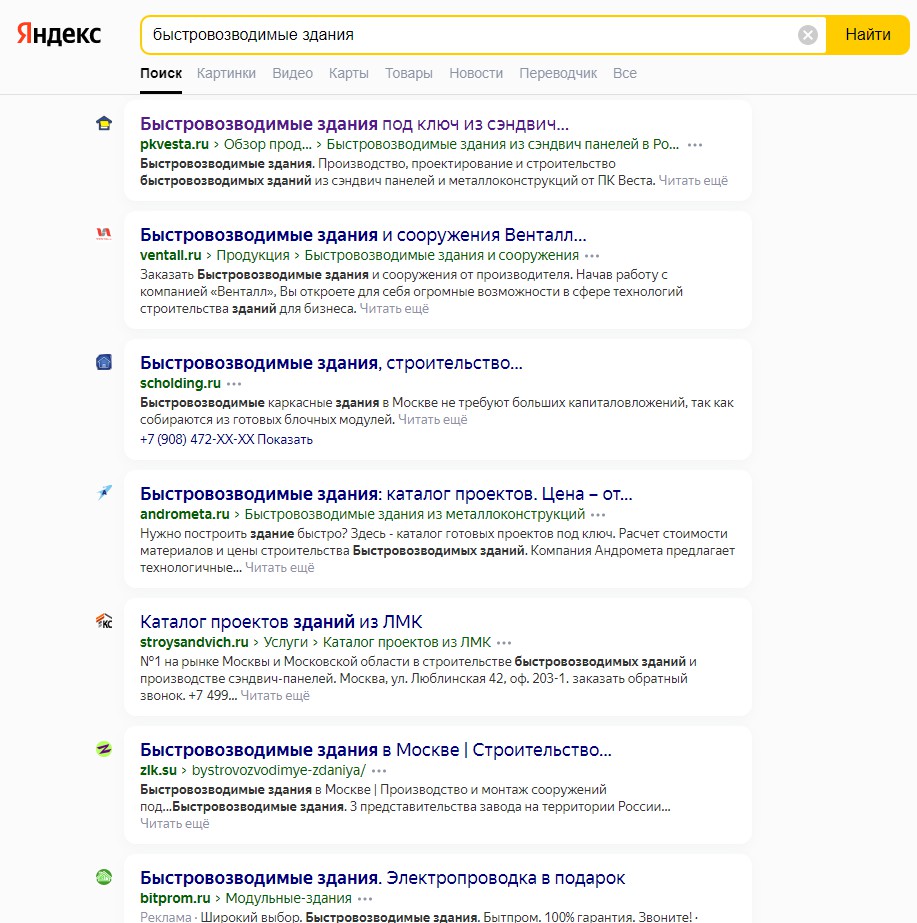The image size is (917, 923).
Task: Open result 'Быстровозводимые здания и сооружения Венталл...'
Action: coord(363,234)
